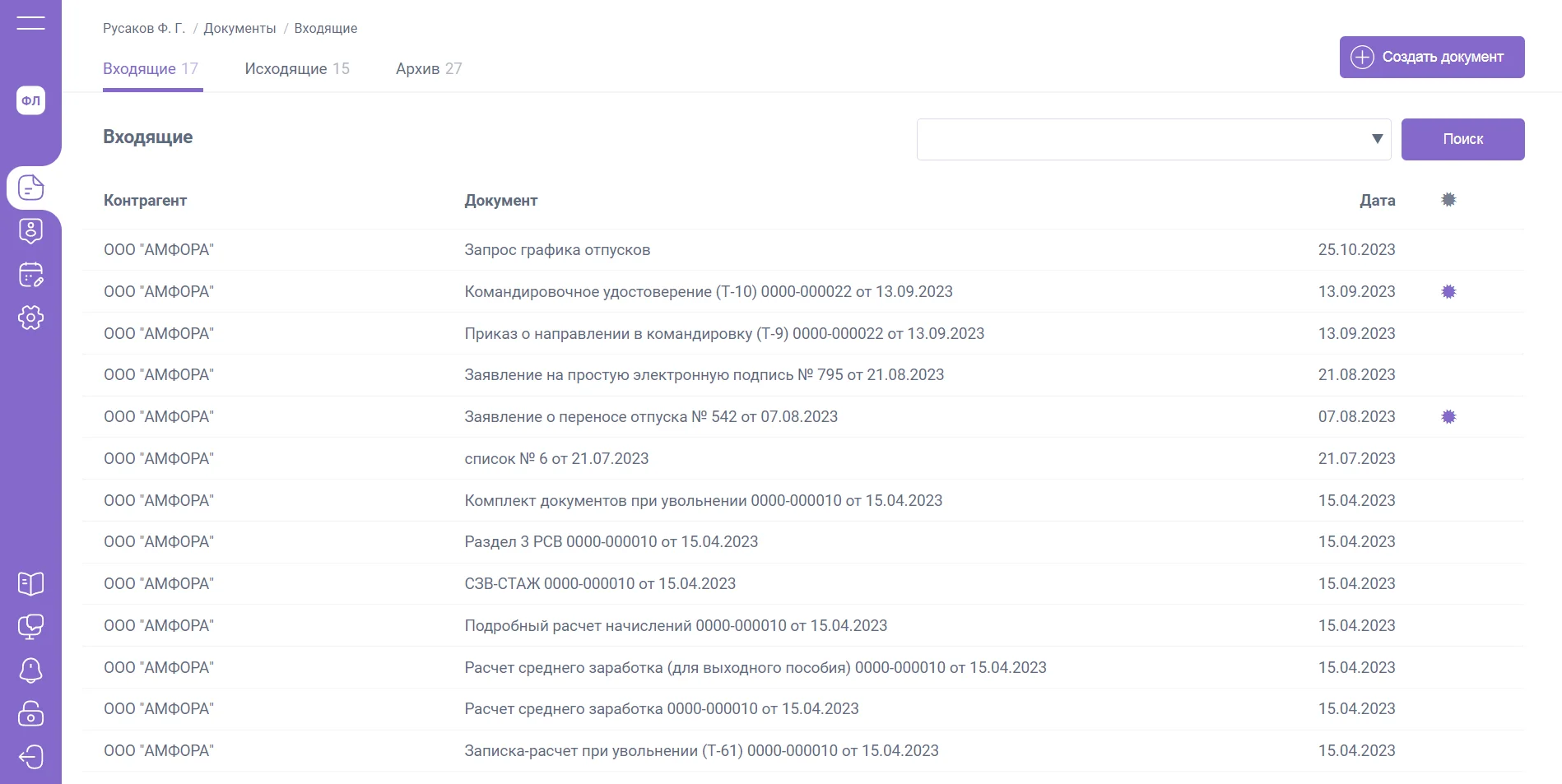Switch to the Архив tab
This screenshot has width=1562, height=784.
click(x=428, y=69)
